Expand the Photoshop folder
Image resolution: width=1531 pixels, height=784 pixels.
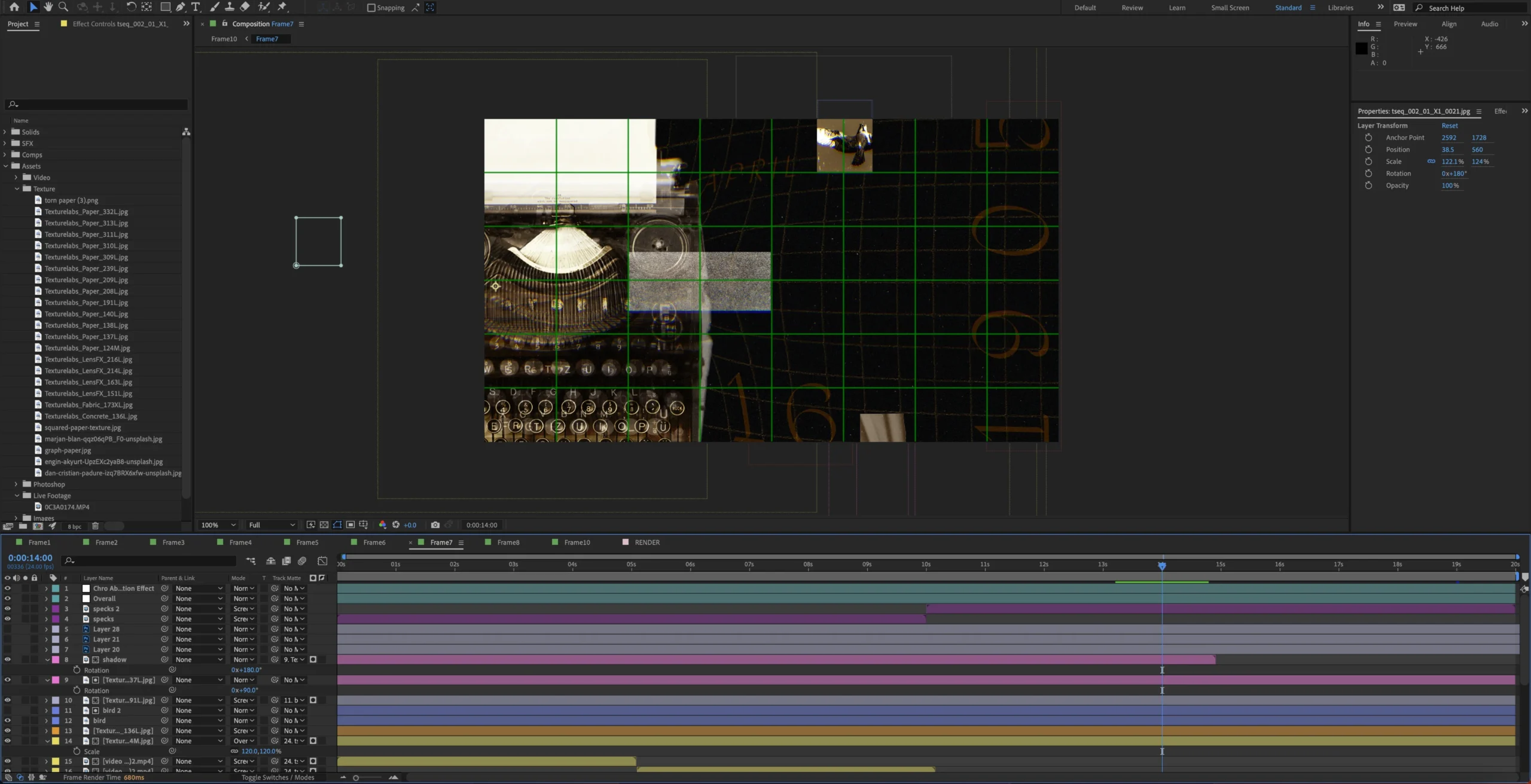point(16,484)
